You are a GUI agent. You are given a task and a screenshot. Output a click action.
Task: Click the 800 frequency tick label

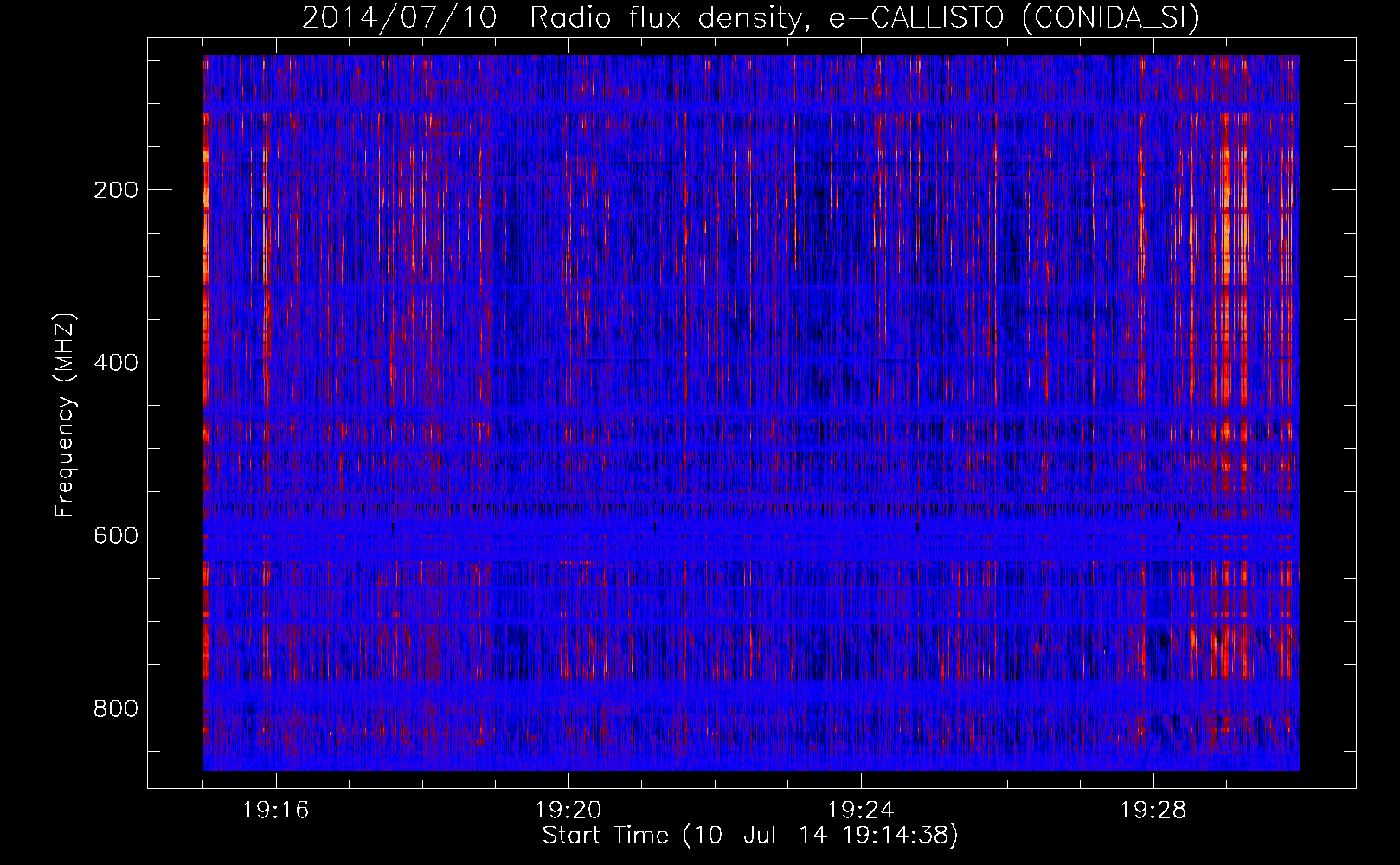click(115, 708)
